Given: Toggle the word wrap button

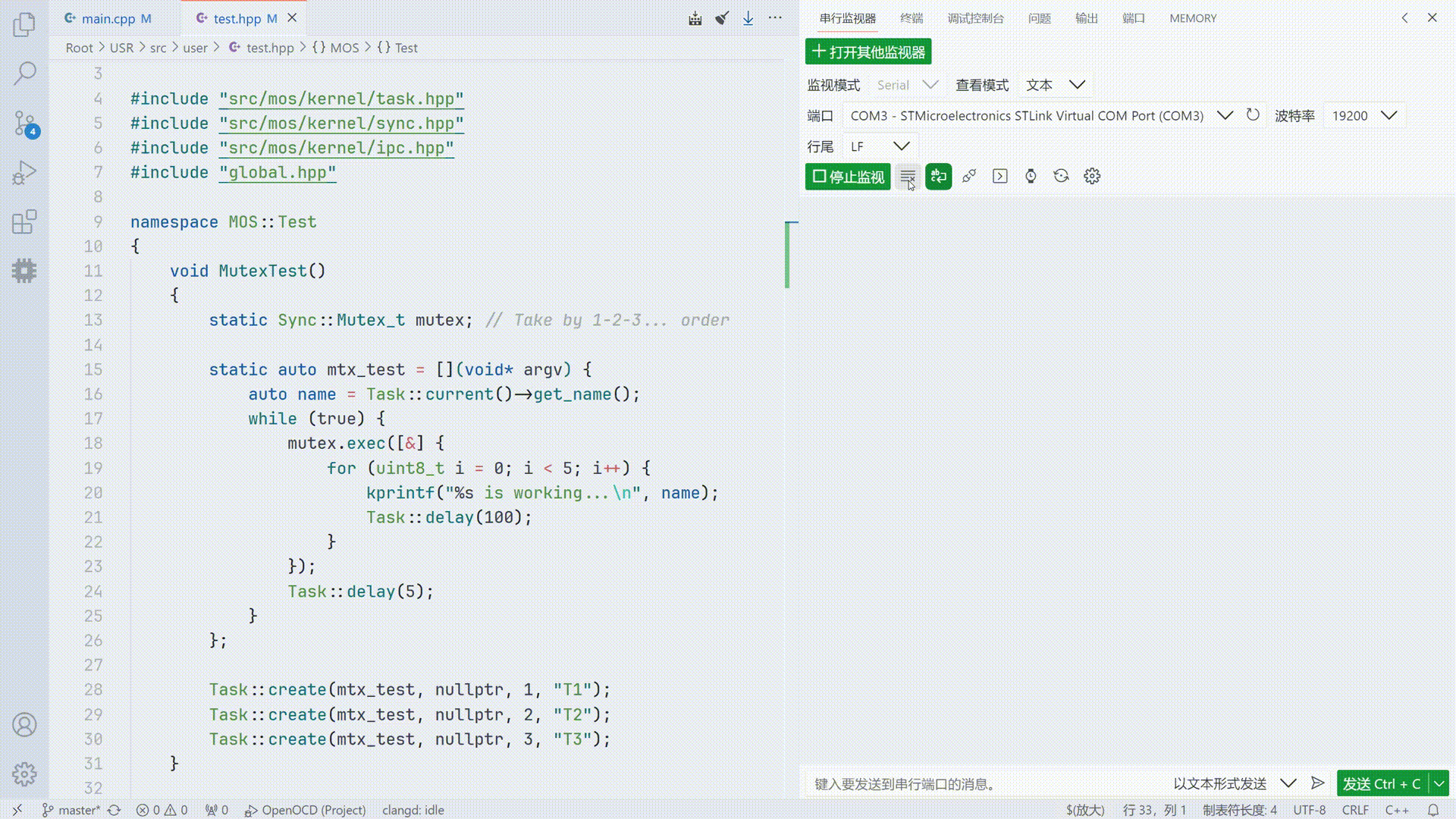Looking at the screenshot, I should 938,177.
